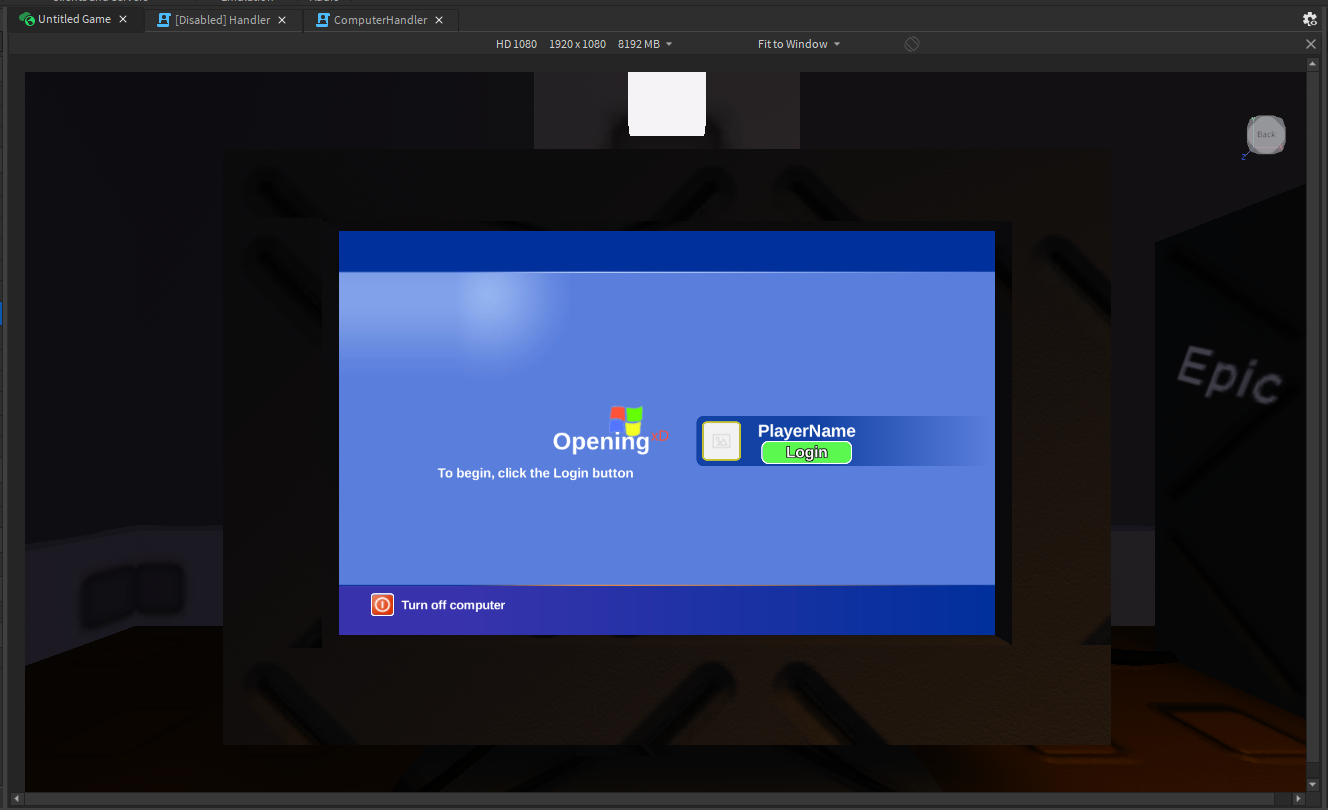Click the viewport scroll up arrow
This screenshot has width=1328, height=810.
pyautogui.click(x=1313, y=64)
